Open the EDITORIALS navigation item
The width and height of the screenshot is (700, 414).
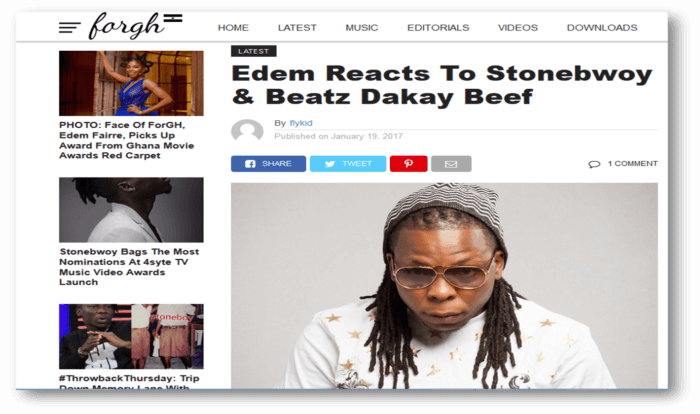click(438, 28)
